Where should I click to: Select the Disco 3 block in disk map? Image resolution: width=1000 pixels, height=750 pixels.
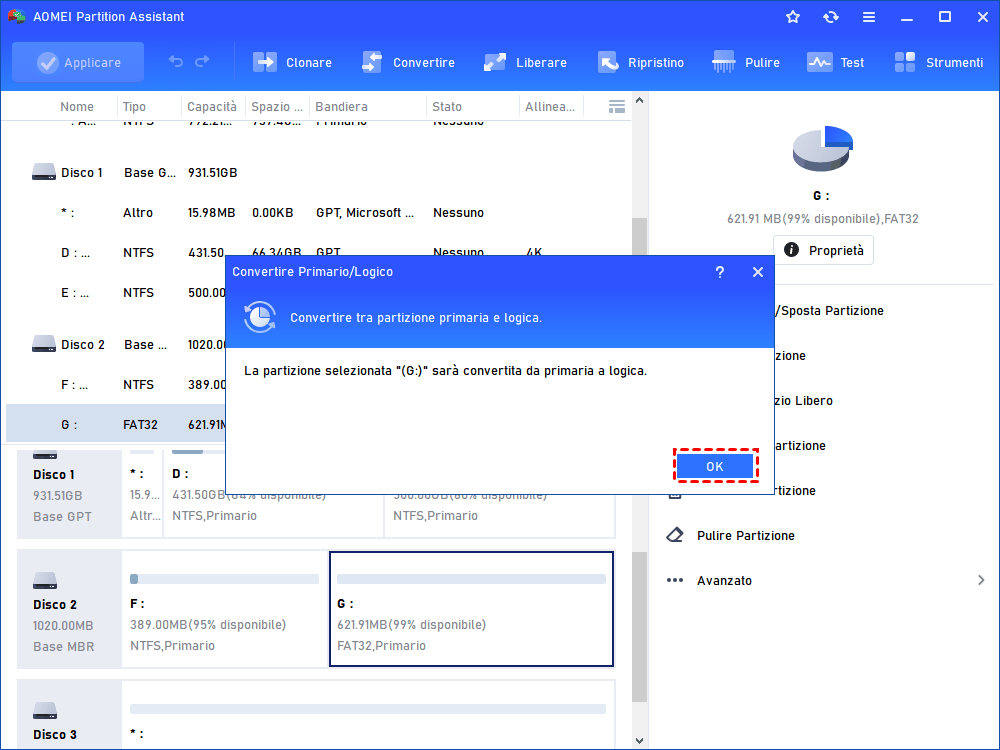pyautogui.click(x=69, y=715)
